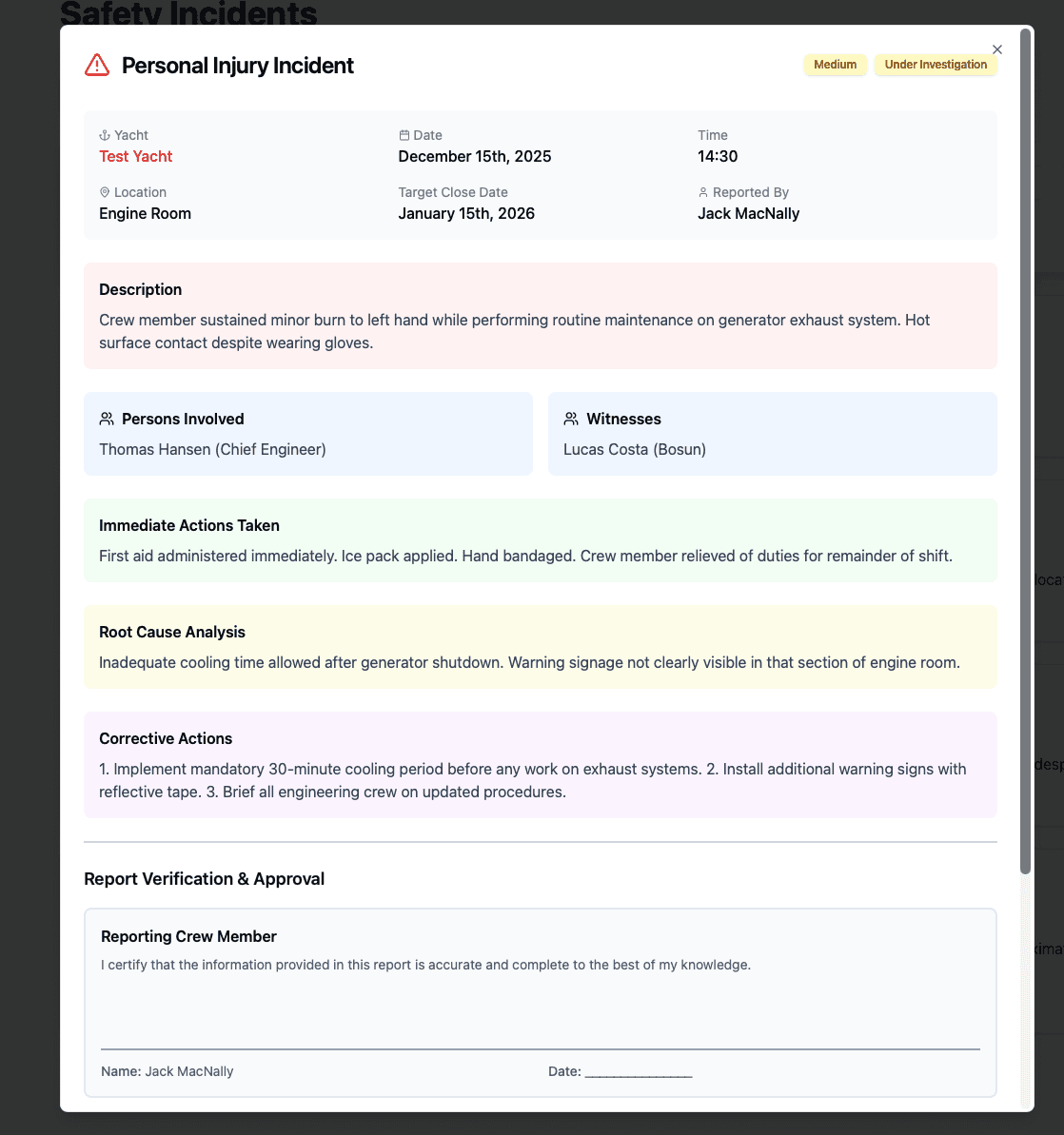
Task: Click Lucas Costa (Bosun)
Action: [x=635, y=449]
